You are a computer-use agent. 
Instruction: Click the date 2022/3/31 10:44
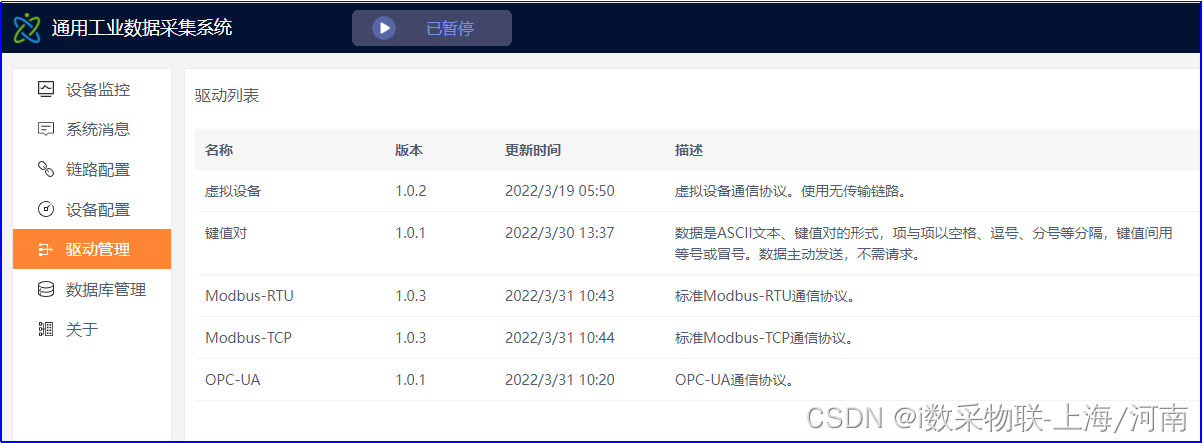tap(560, 338)
